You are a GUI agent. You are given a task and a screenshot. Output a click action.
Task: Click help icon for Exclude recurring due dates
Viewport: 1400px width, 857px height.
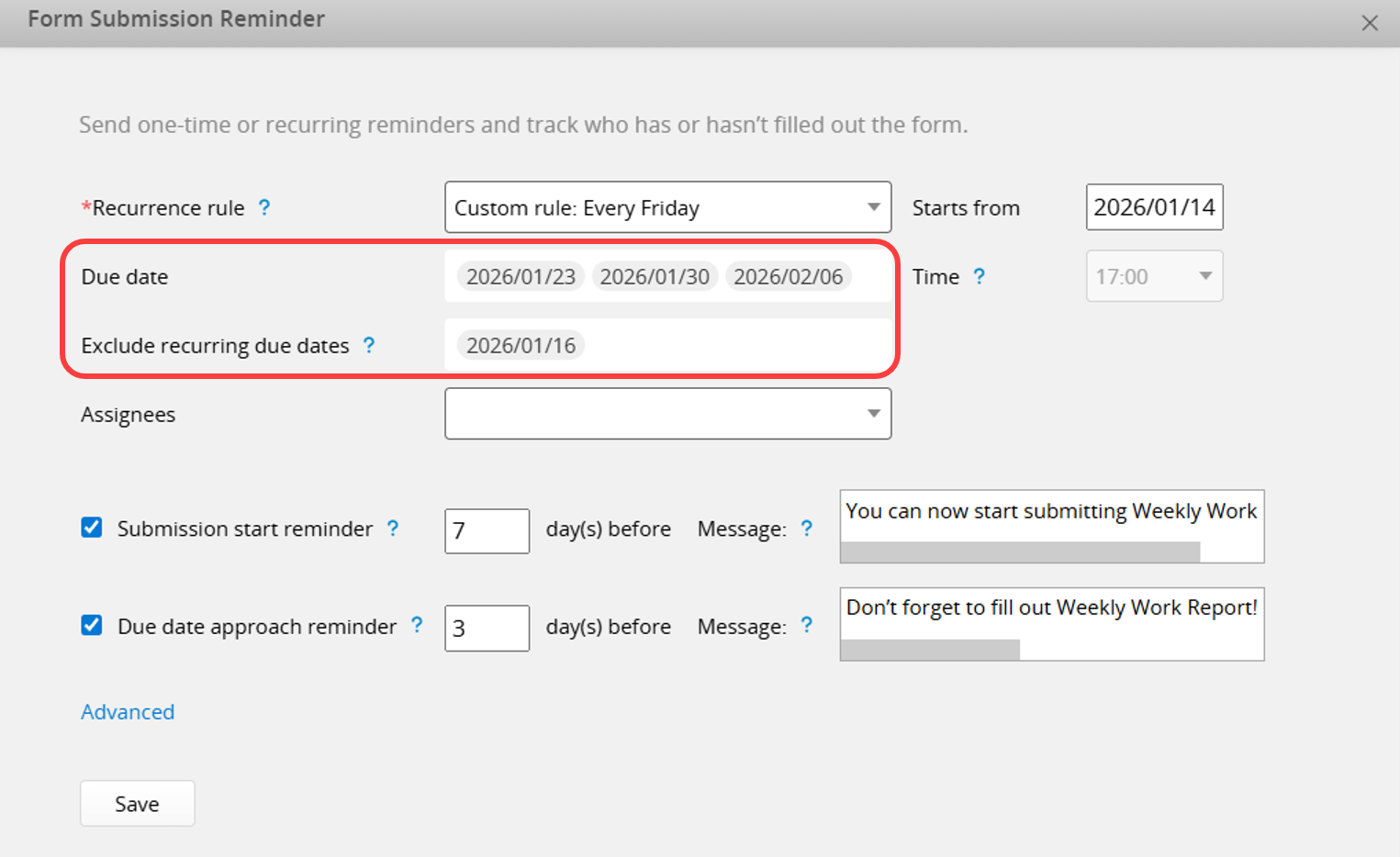[x=369, y=345]
